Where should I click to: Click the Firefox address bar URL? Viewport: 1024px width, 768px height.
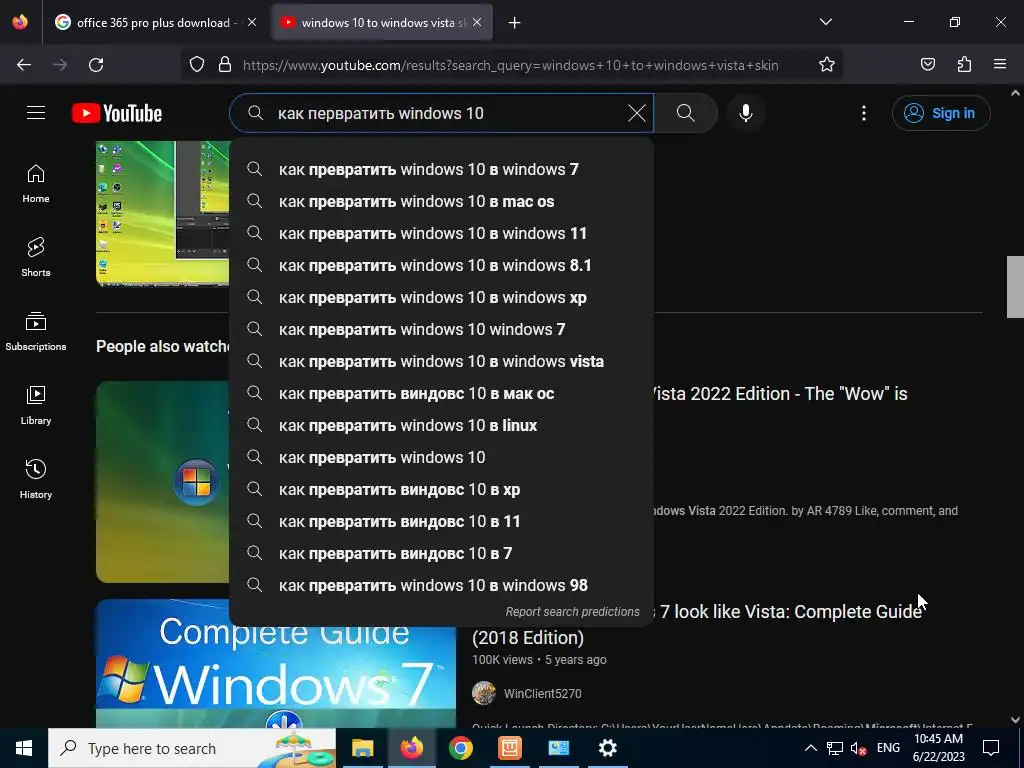click(x=510, y=65)
